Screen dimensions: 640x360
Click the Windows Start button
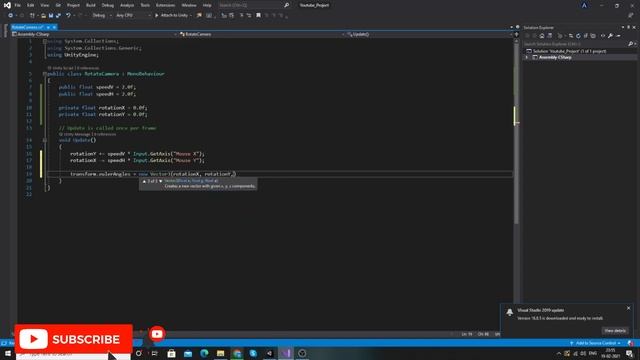click(7, 353)
